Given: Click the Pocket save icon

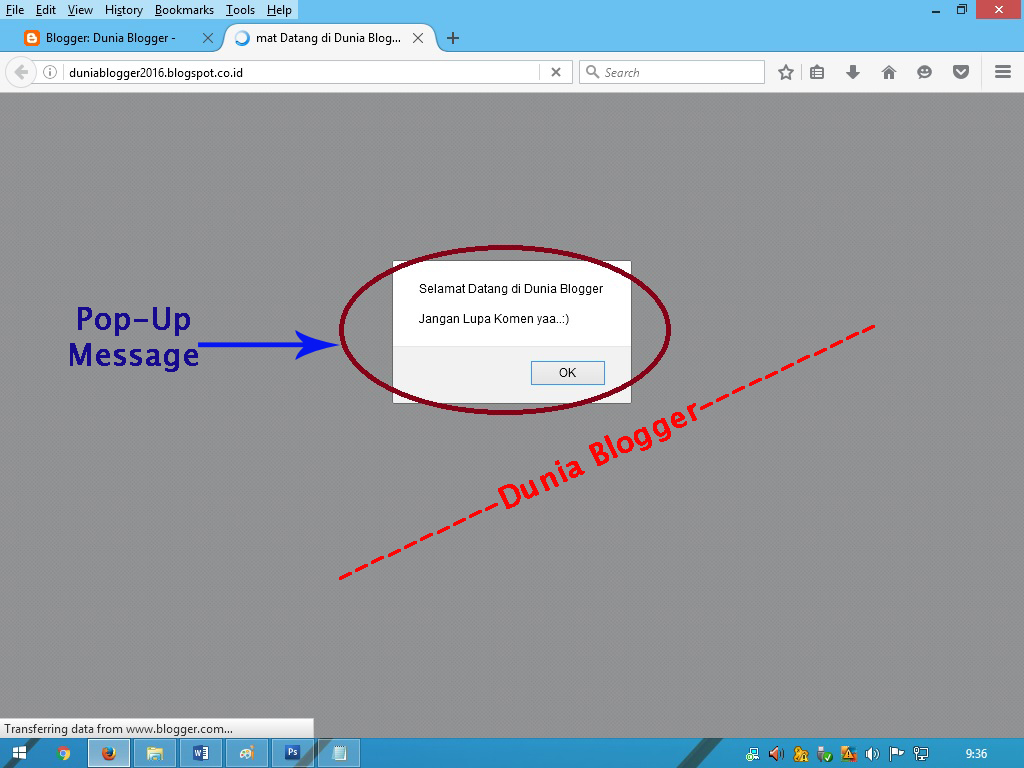Looking at the screenshot, I should [x=961, y=72].
